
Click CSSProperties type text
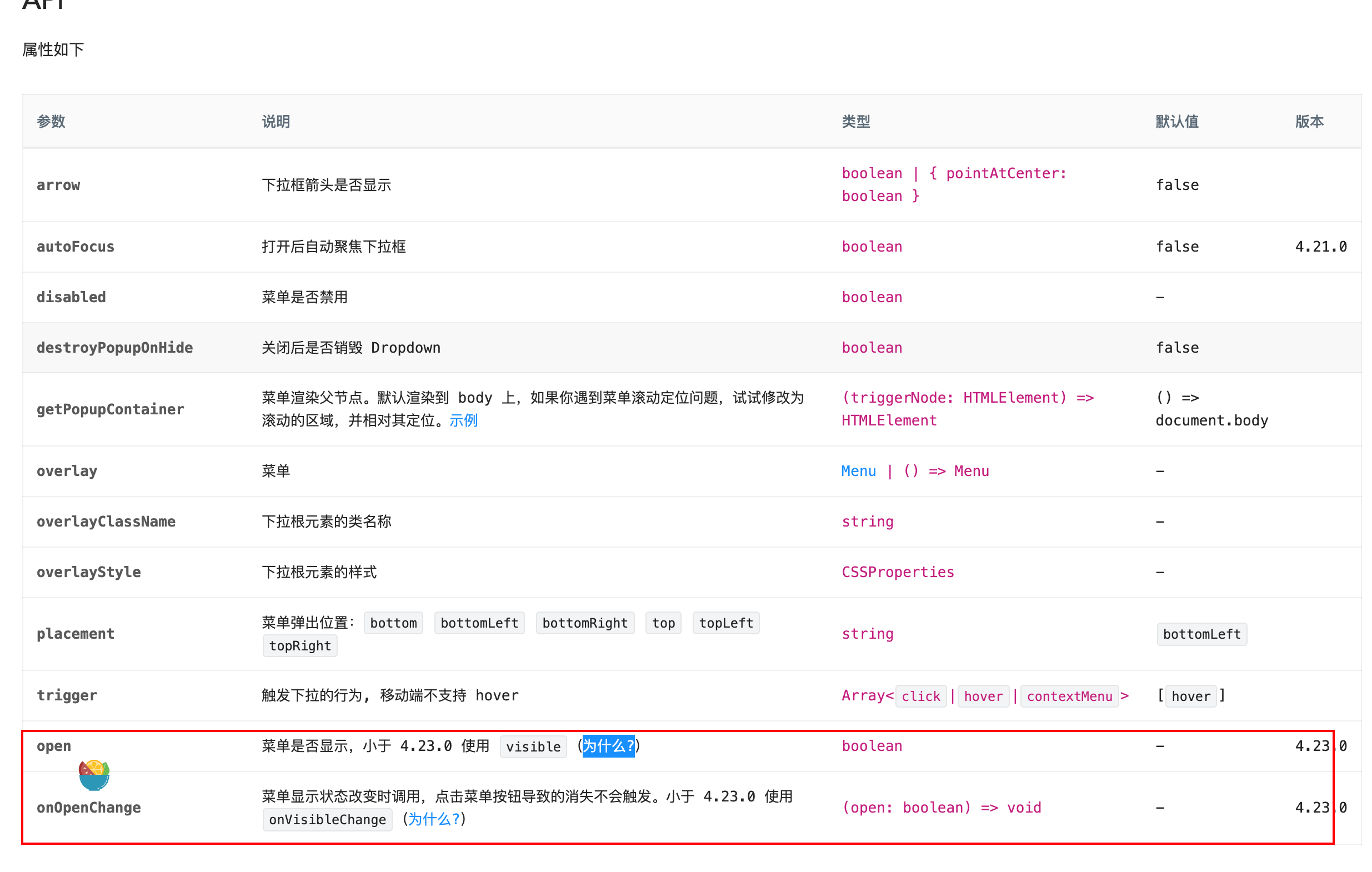click(x=898, y=572)
